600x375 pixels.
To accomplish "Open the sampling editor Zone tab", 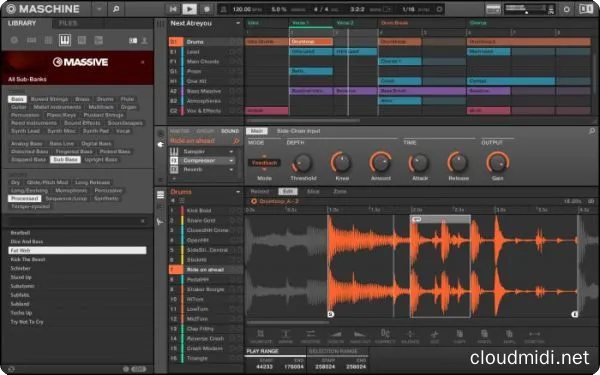I will tap(340, 191).
